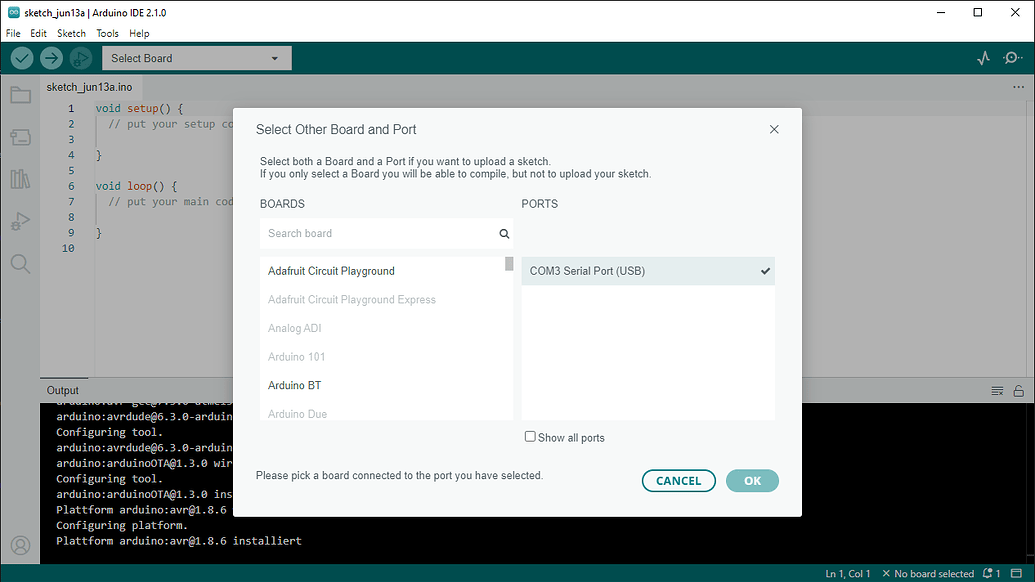Click the Search board input field
1035x582 pixels.
[380, 233]
